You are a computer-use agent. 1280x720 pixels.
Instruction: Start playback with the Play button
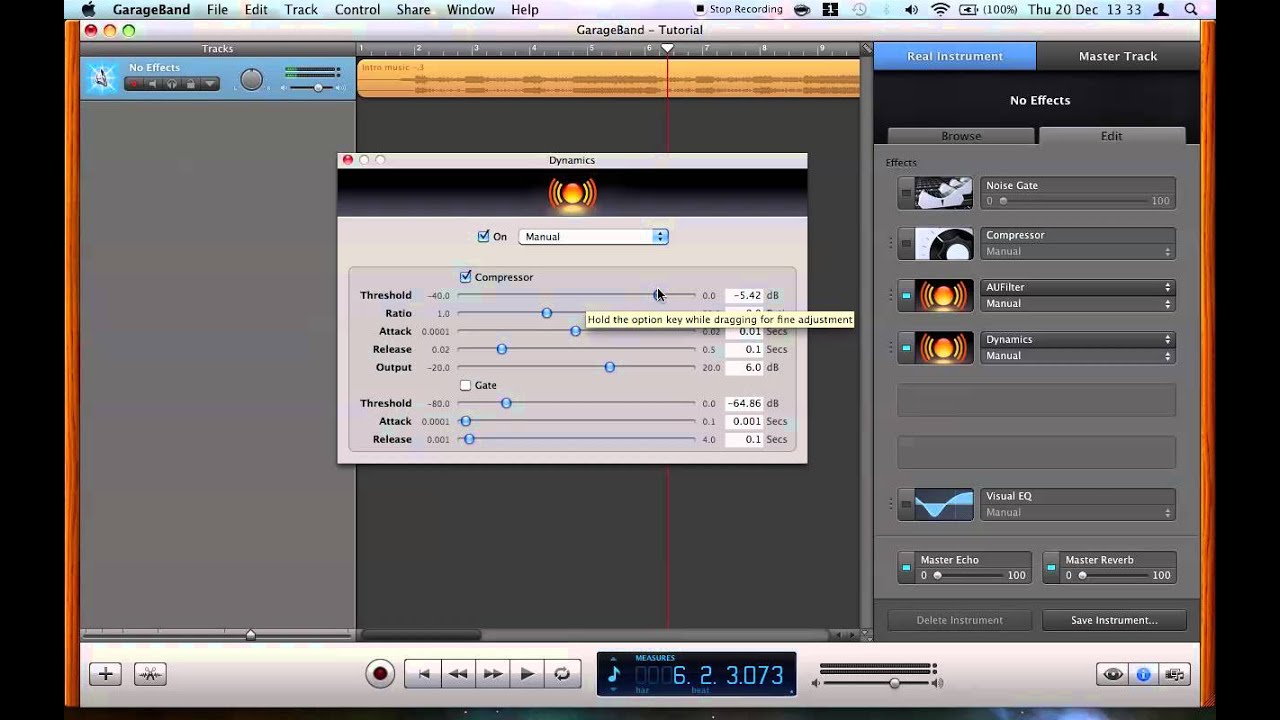[527, 674]
